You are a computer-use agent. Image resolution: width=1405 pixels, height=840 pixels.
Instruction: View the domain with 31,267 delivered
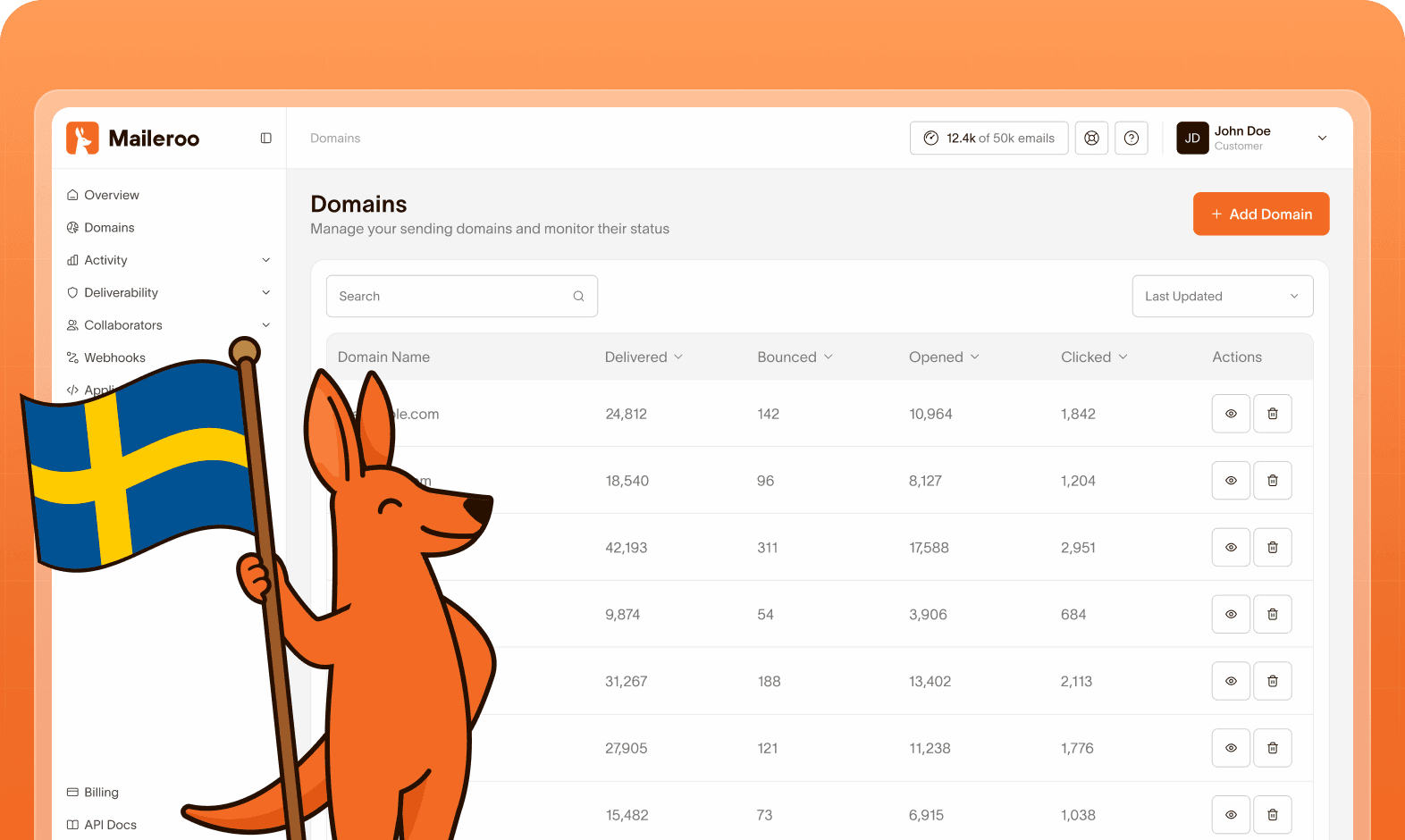(1231, 681)
